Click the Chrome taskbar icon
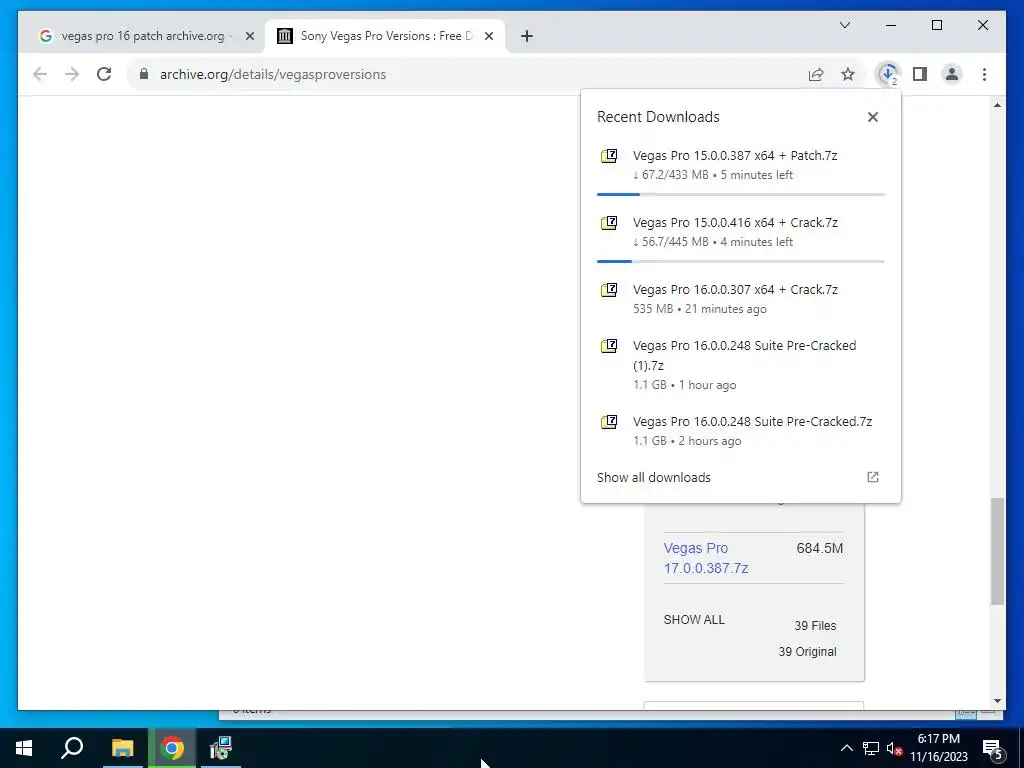This screenshot has height=768, width=1024. point(172,748)
